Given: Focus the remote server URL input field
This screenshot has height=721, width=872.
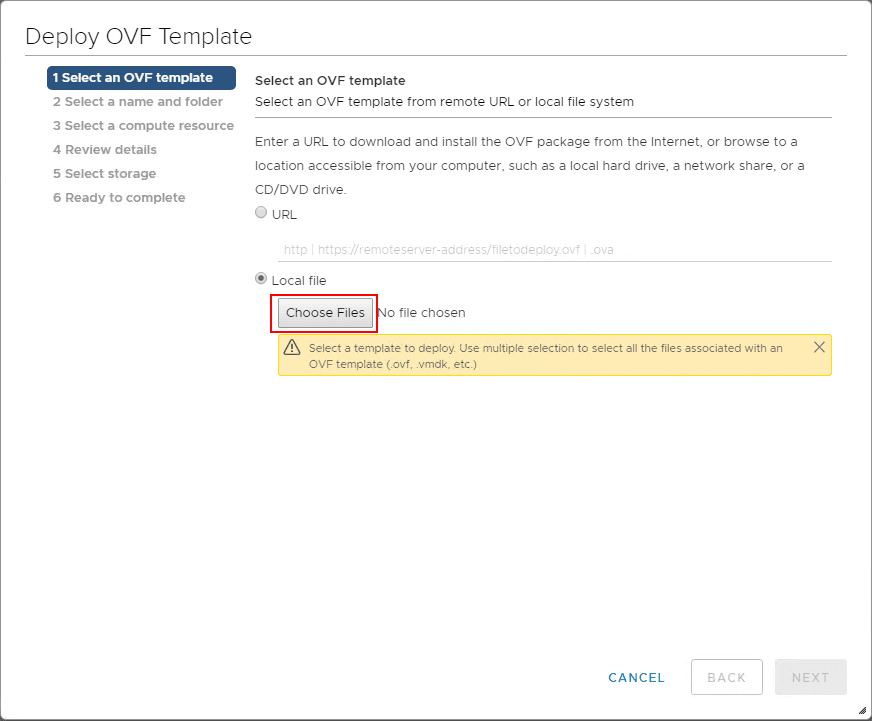Looking at the screenshot, I should click(554, 249).
